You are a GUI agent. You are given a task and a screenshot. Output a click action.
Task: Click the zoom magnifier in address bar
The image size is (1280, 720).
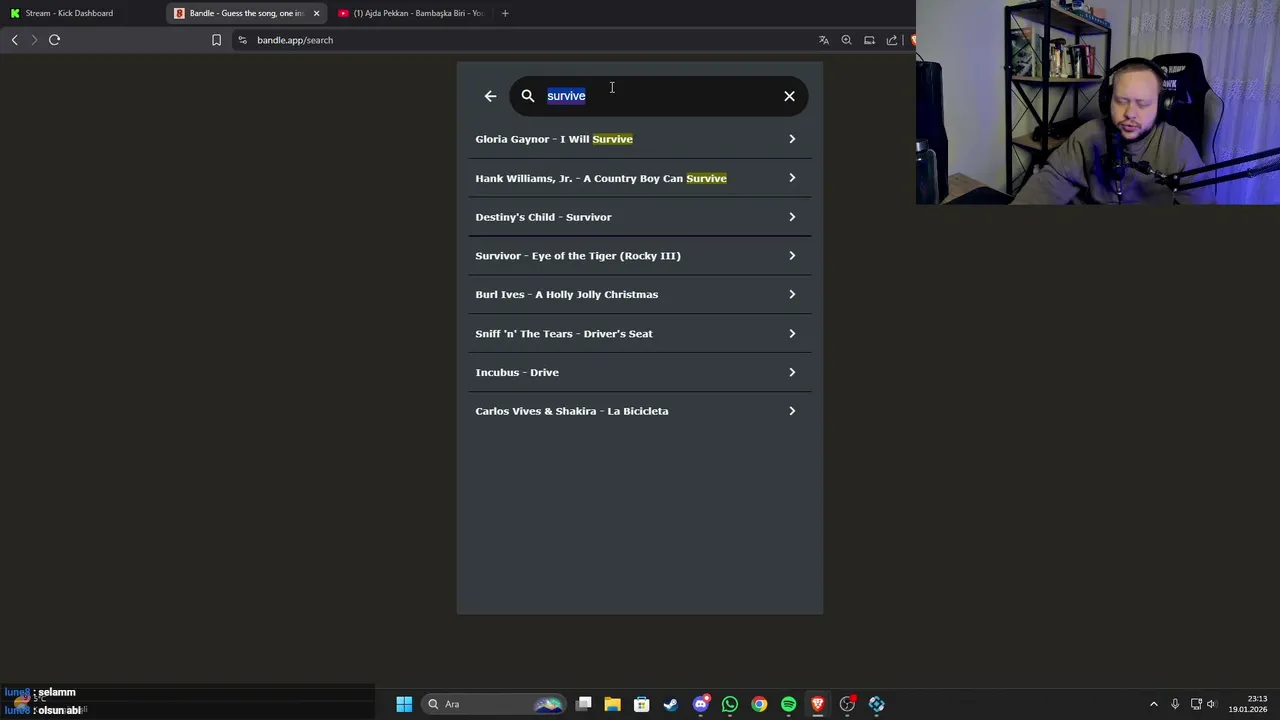coord(846,40)
